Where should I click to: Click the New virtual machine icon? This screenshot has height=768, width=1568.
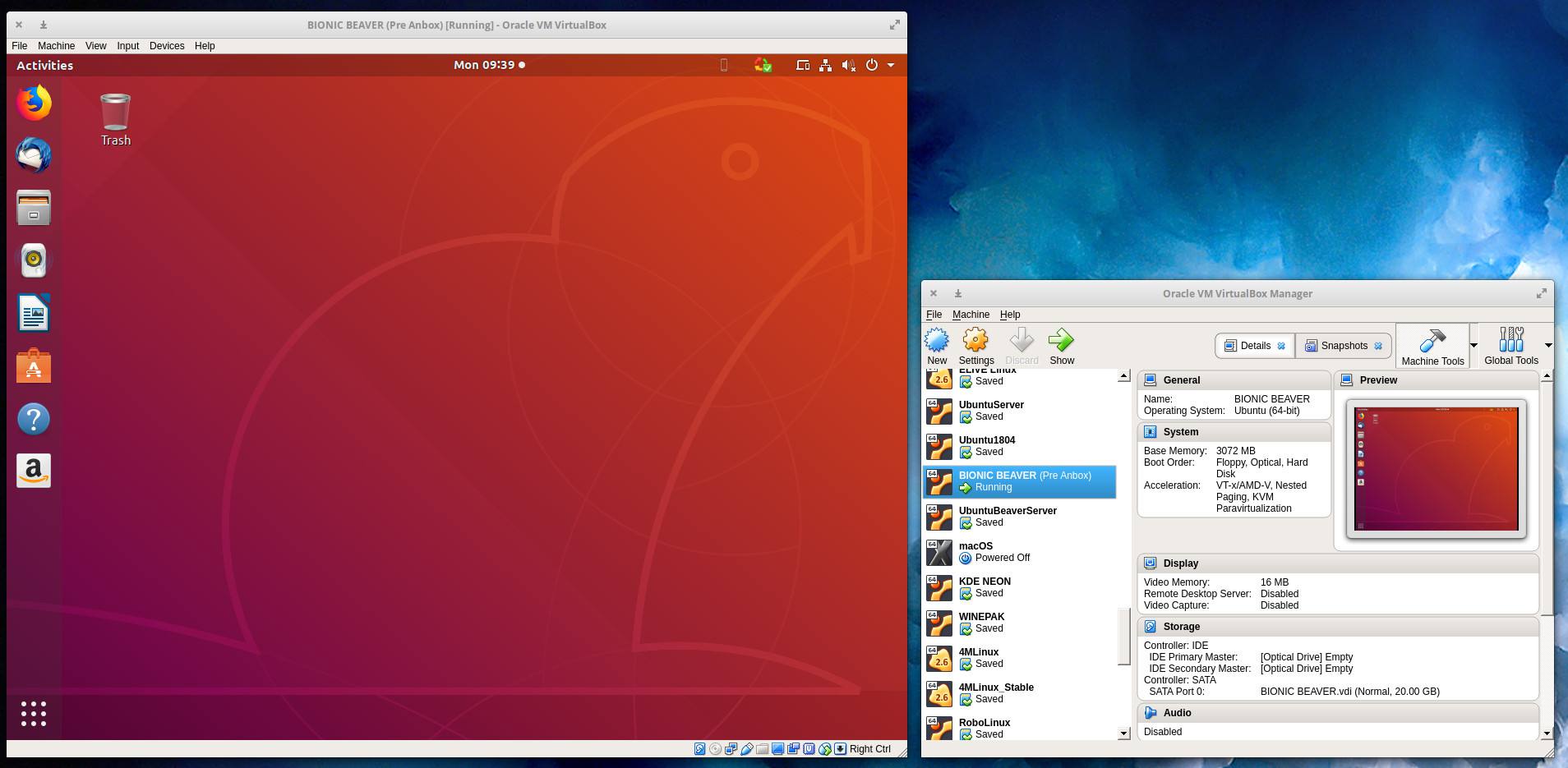(x=937, y=340)
